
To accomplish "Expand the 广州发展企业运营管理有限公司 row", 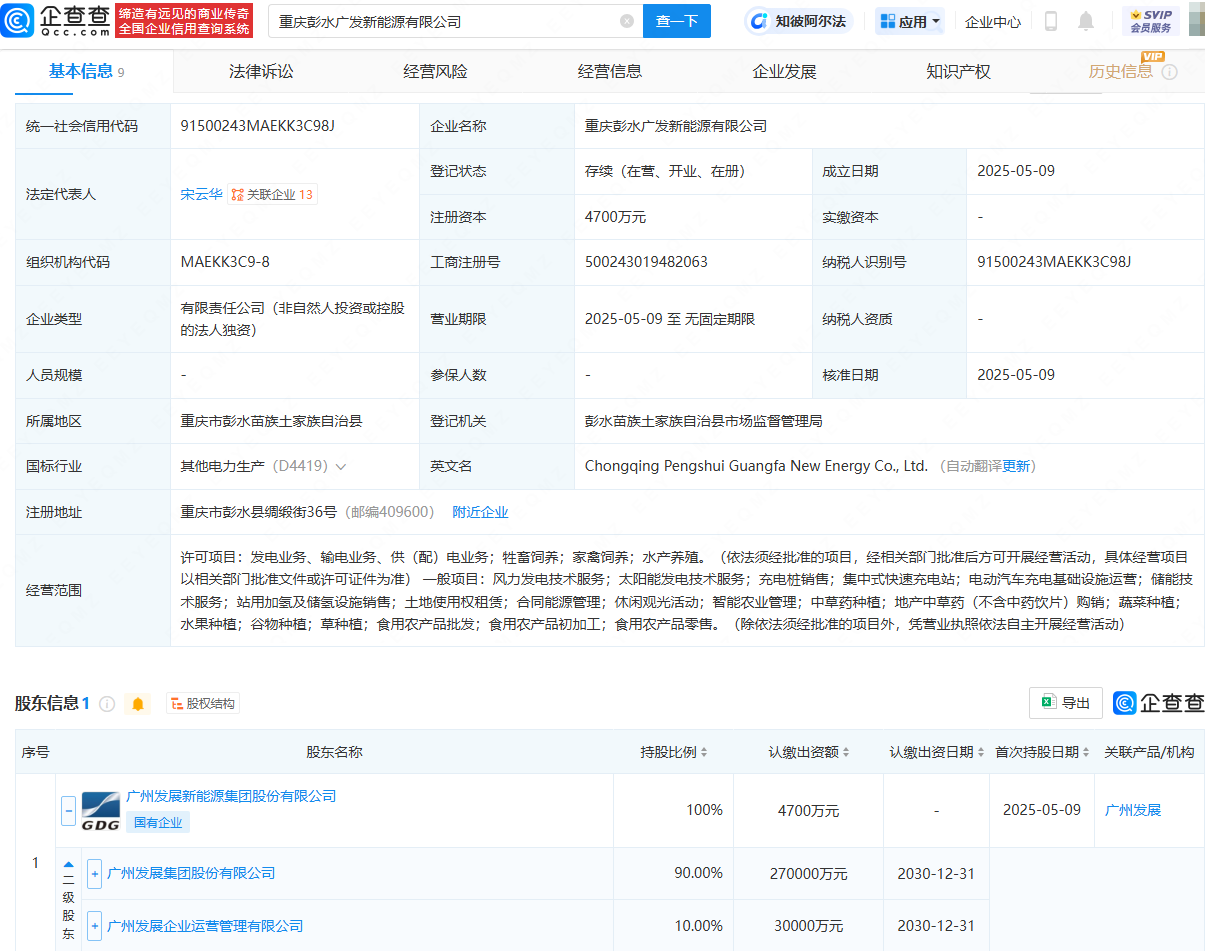I will [95, 926].
